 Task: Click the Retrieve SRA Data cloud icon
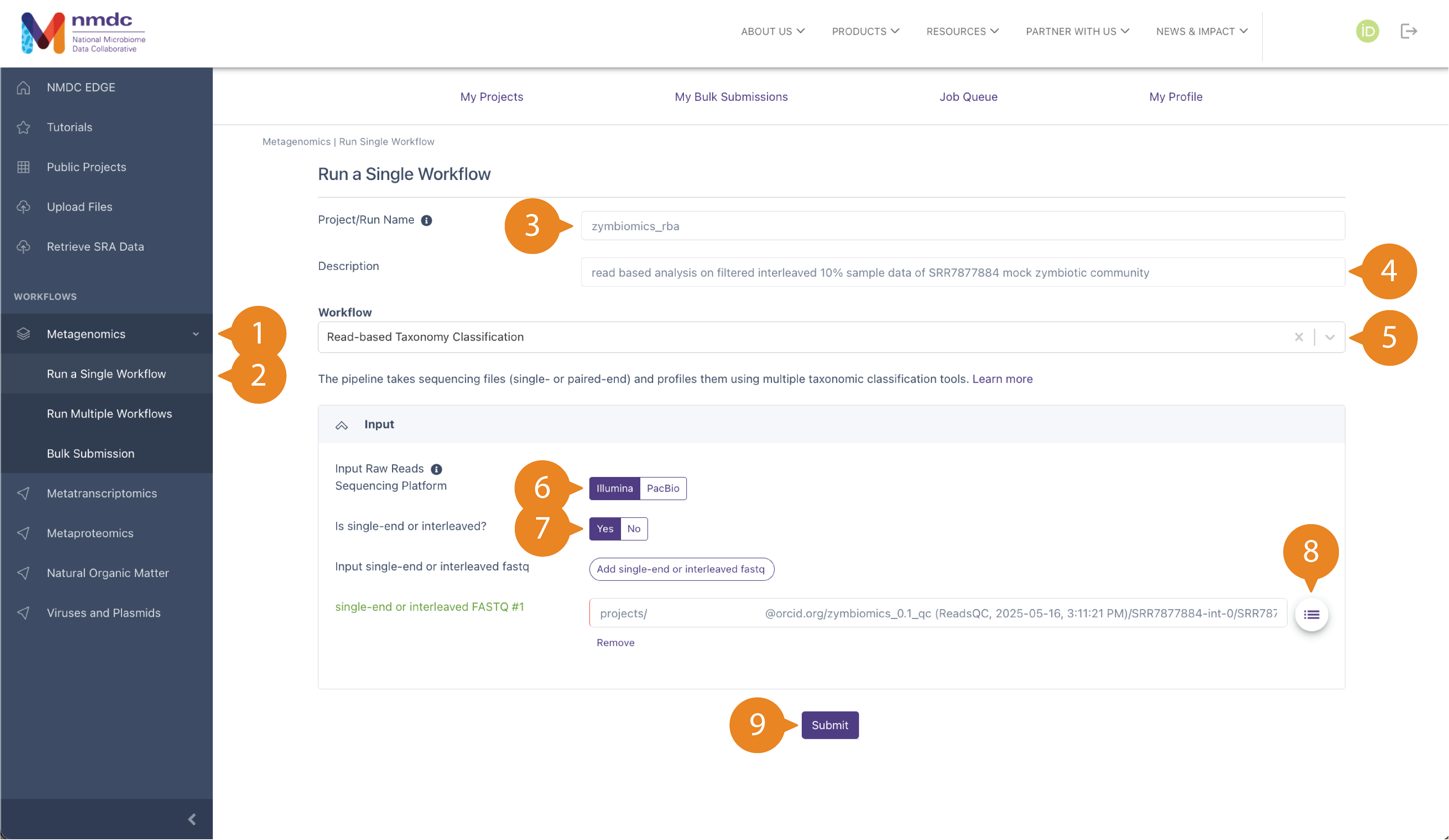click(x=23, y=246)
